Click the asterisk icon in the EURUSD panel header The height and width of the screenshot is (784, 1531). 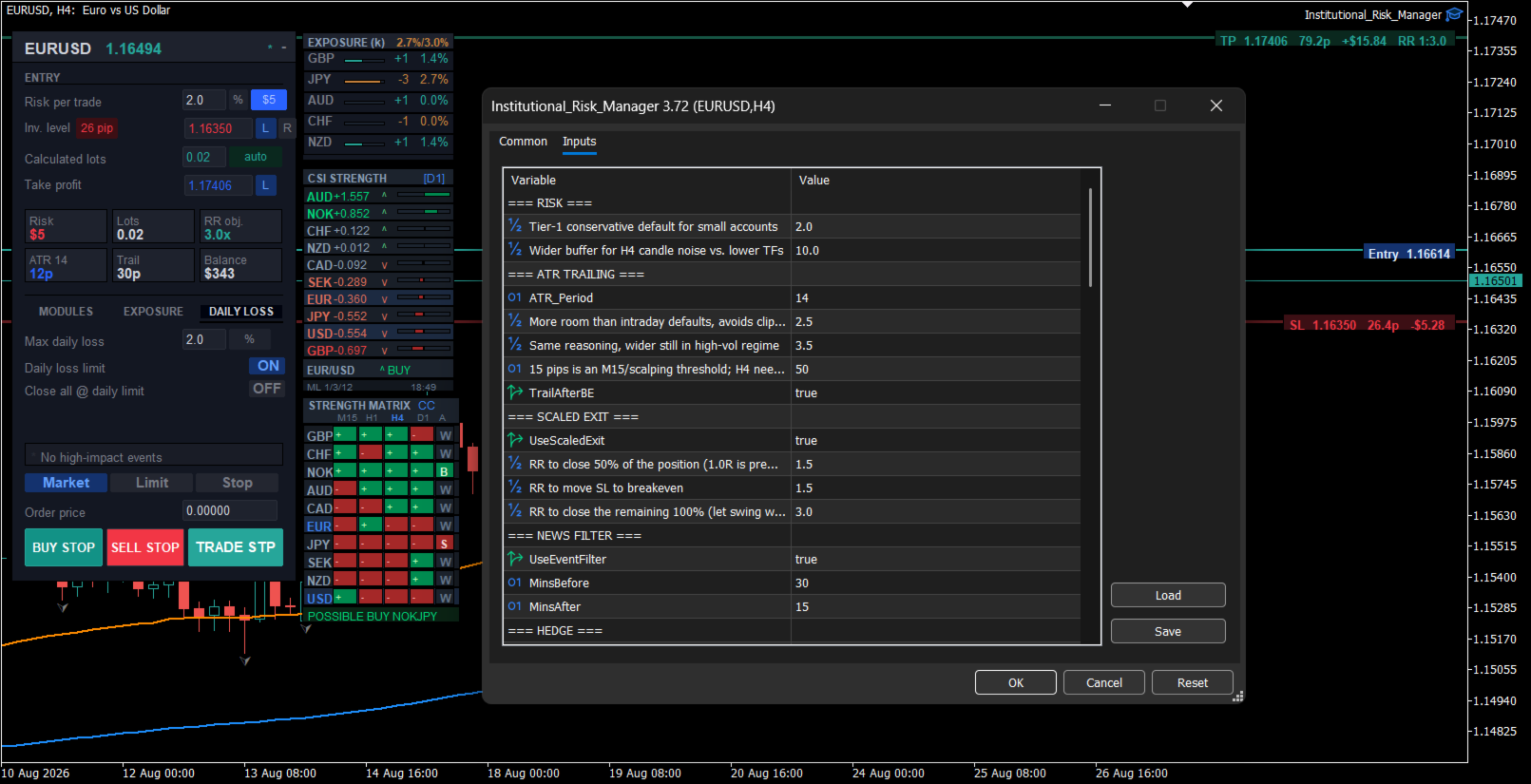point(270,48)
